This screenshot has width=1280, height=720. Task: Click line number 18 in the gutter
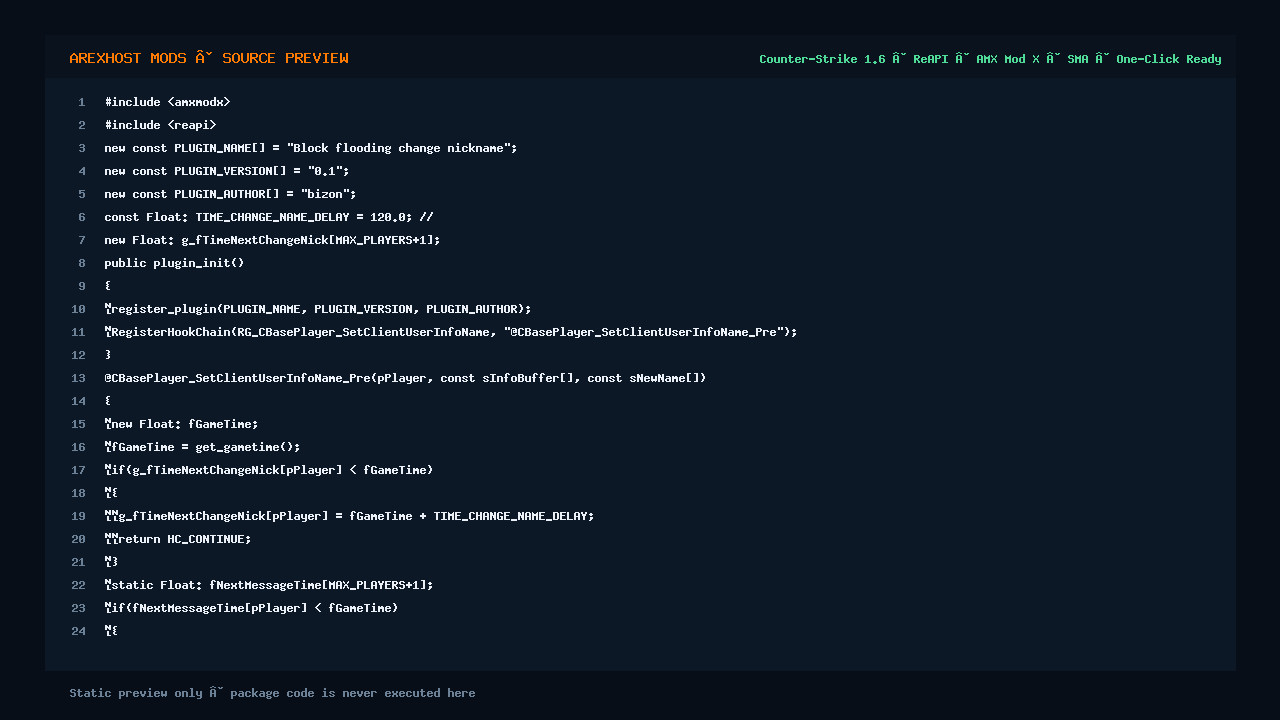click(79, 493)
